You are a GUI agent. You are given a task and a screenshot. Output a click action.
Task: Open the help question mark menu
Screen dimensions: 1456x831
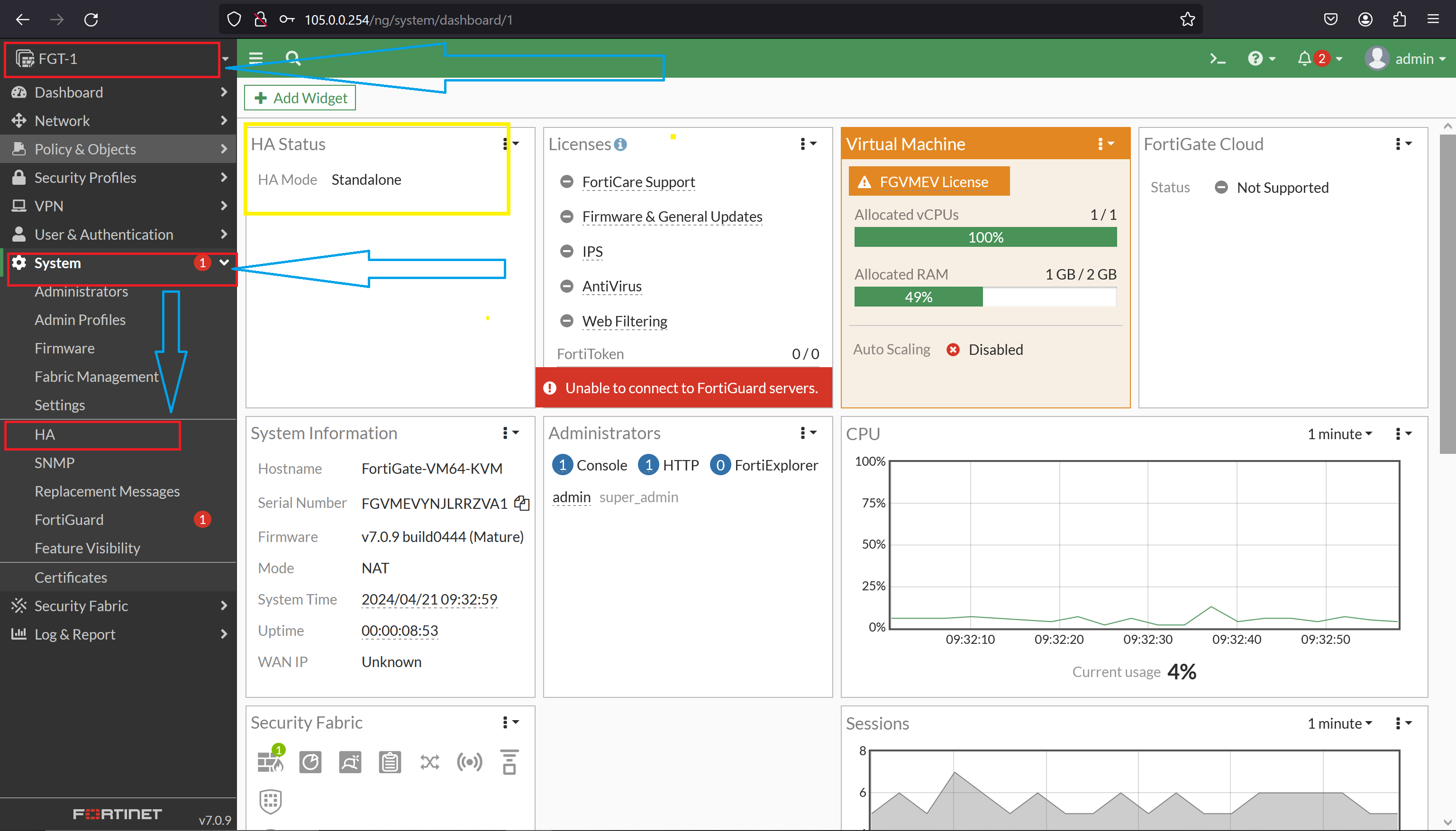[x=1261, y=59]
